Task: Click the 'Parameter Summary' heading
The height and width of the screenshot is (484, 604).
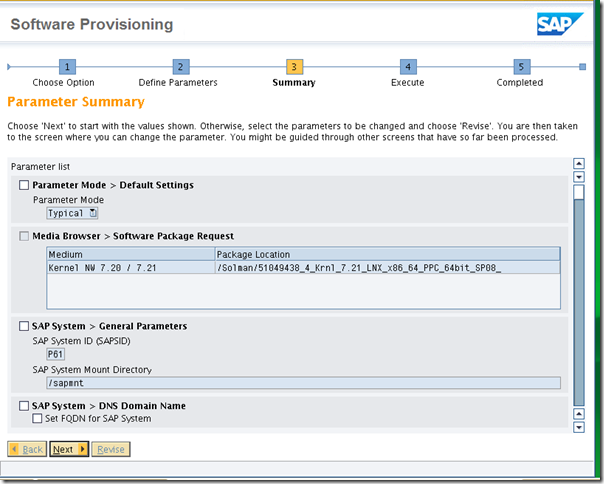Action: pos(76,102)
